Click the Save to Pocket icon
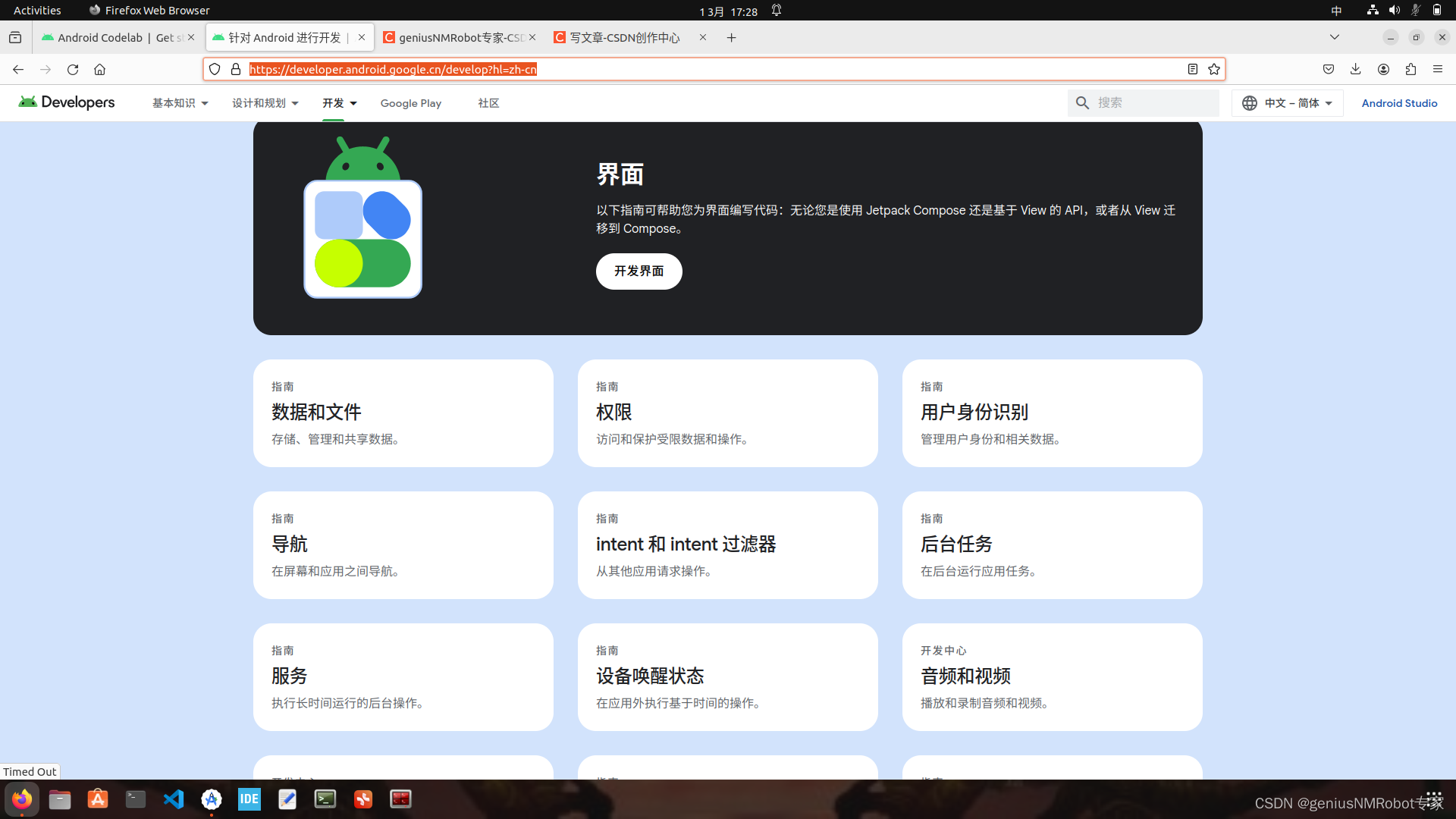 [x=1329, y=69]
